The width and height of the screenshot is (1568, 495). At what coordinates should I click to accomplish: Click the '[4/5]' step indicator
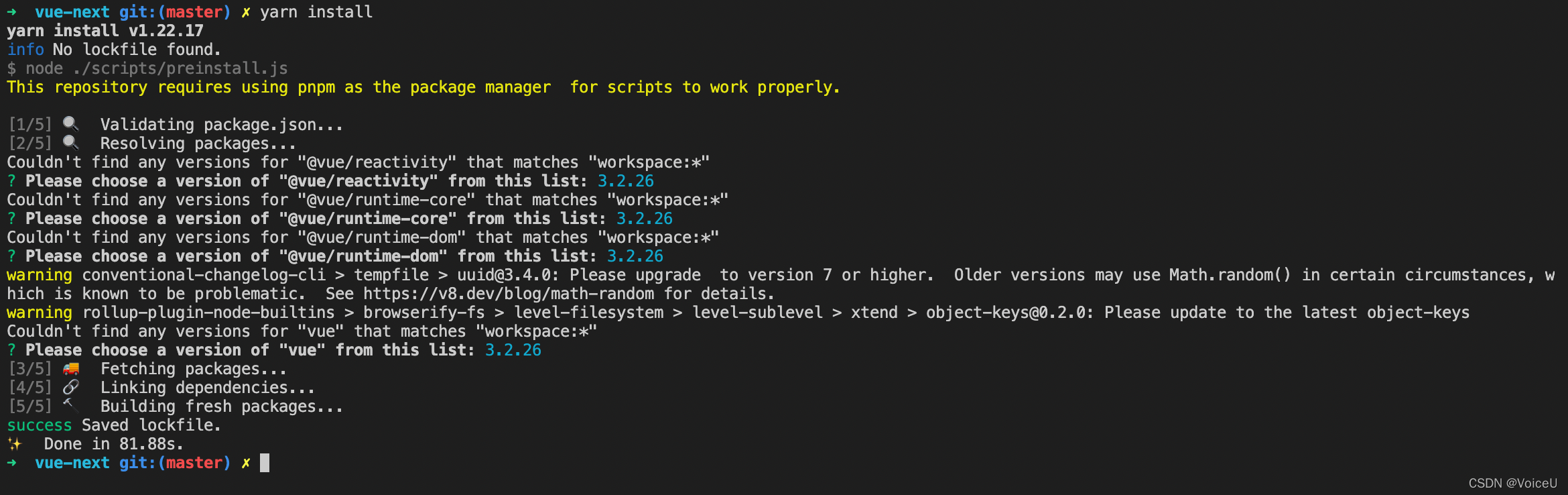(30, 388)
